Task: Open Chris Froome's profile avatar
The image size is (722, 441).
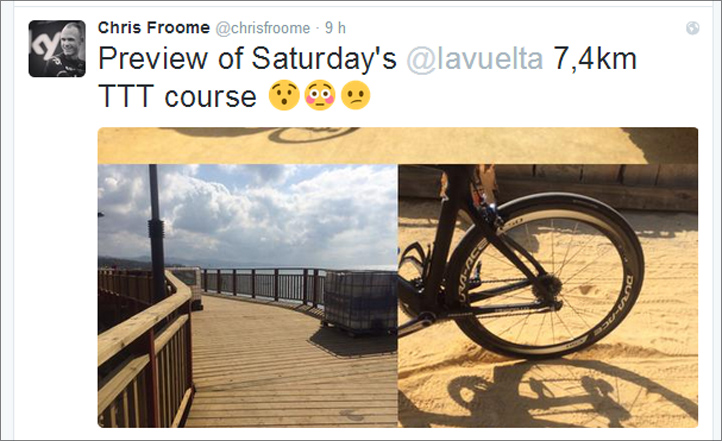Action: tap(57, 48)
